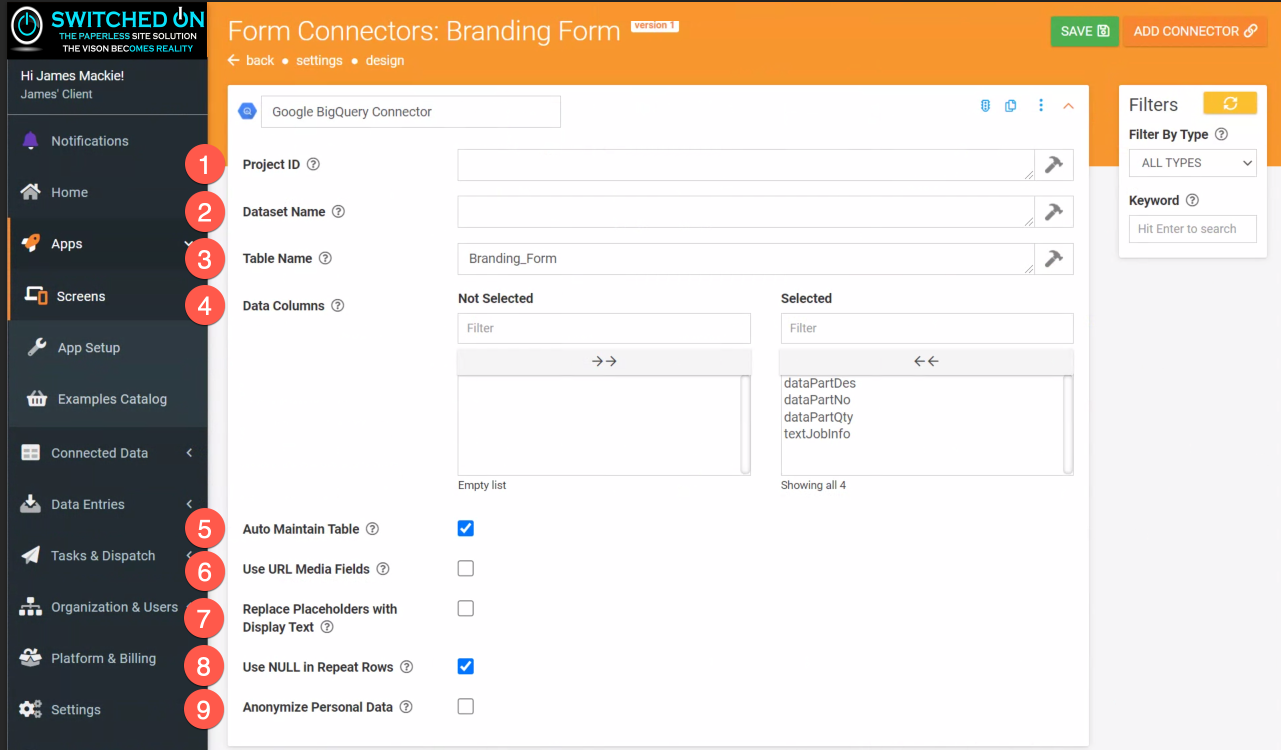1281x750 pixels.
Task: Click the hammer builder icon for Table Name
Action: (1054, 259)
